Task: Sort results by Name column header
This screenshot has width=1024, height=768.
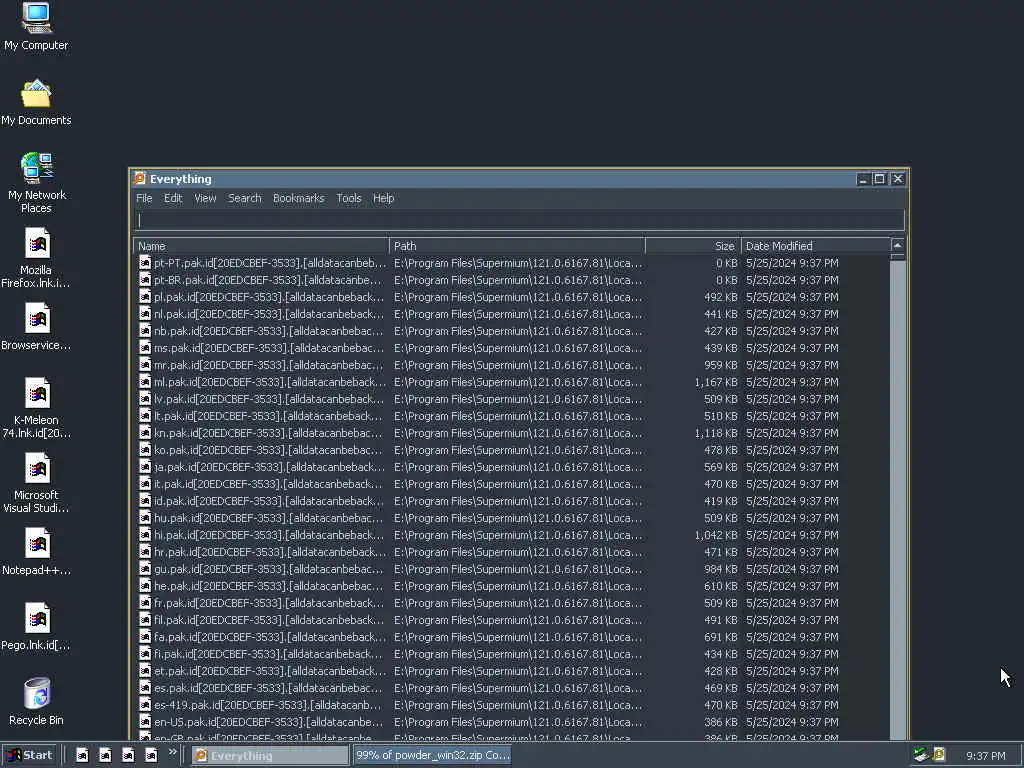Action: [x=261, y=246]
